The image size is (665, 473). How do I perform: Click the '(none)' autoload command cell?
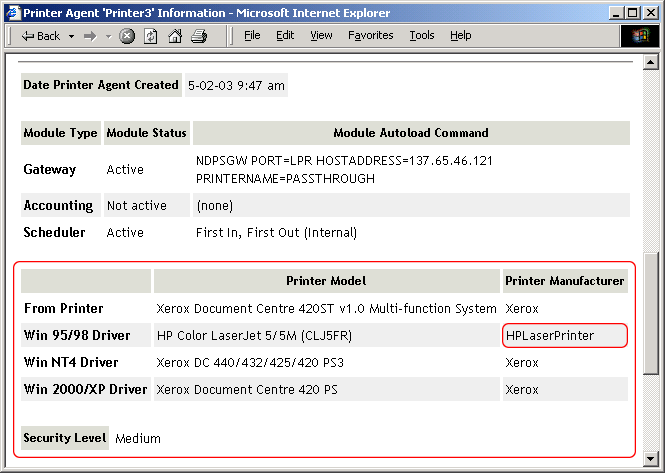click(411, 205)
